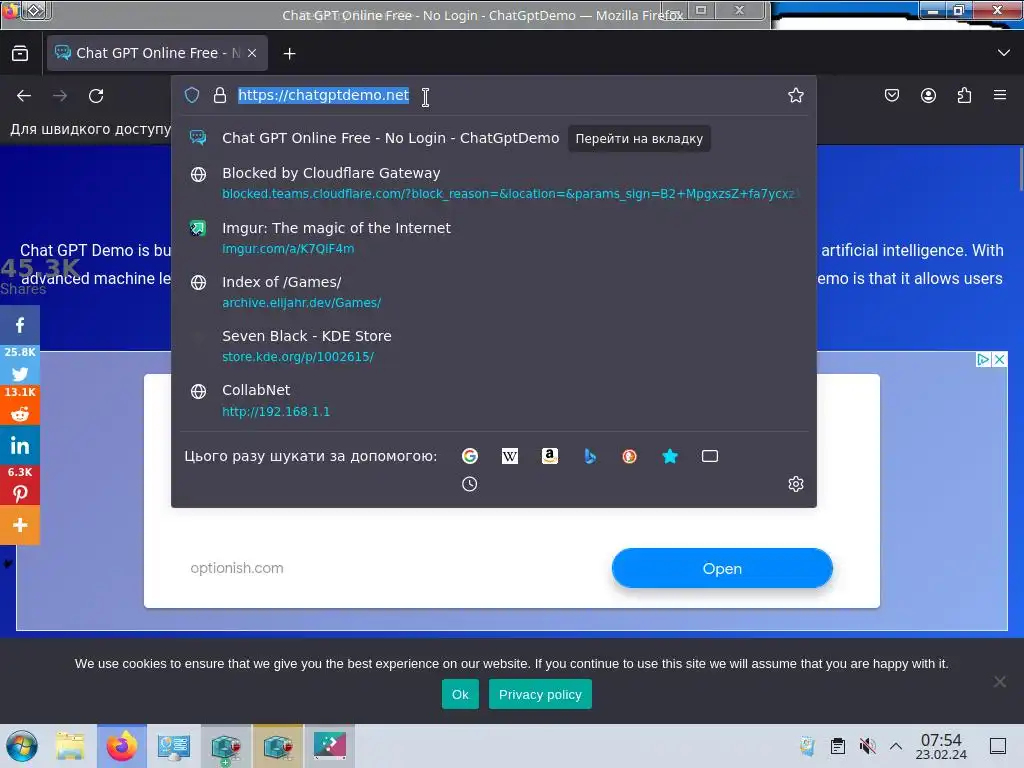Select Seven Black - KDE Store suggestion
The image size is (1024, 768).
click(x=494, y=346)
